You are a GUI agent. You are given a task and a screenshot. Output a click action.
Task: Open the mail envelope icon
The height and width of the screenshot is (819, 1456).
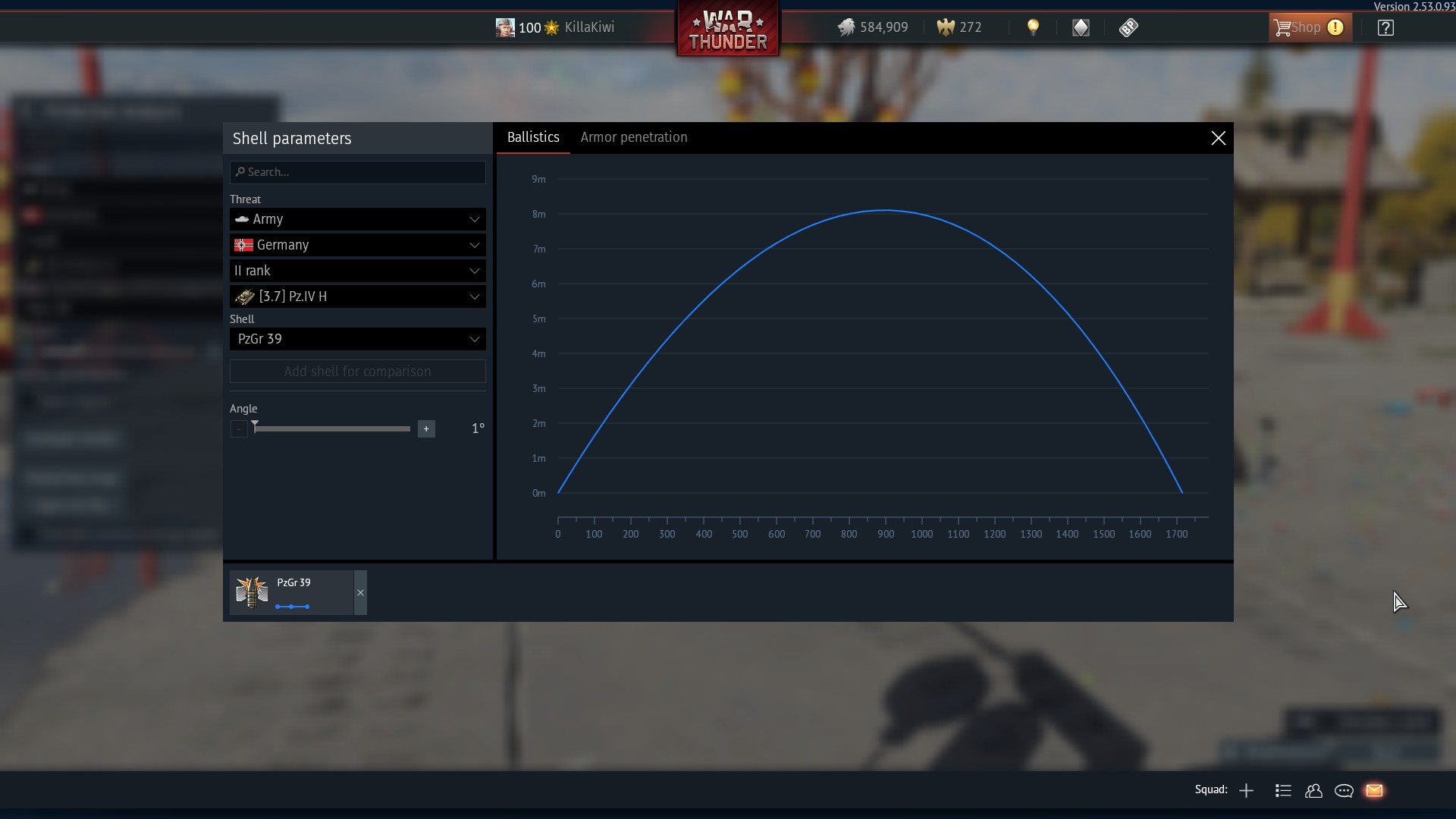tap(1374, 790)
